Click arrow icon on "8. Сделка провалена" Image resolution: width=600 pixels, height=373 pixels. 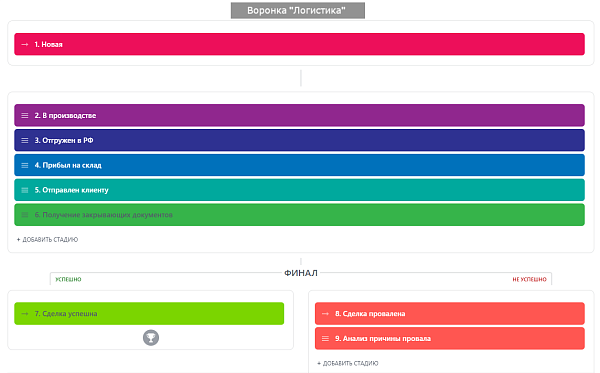point(325,314)
